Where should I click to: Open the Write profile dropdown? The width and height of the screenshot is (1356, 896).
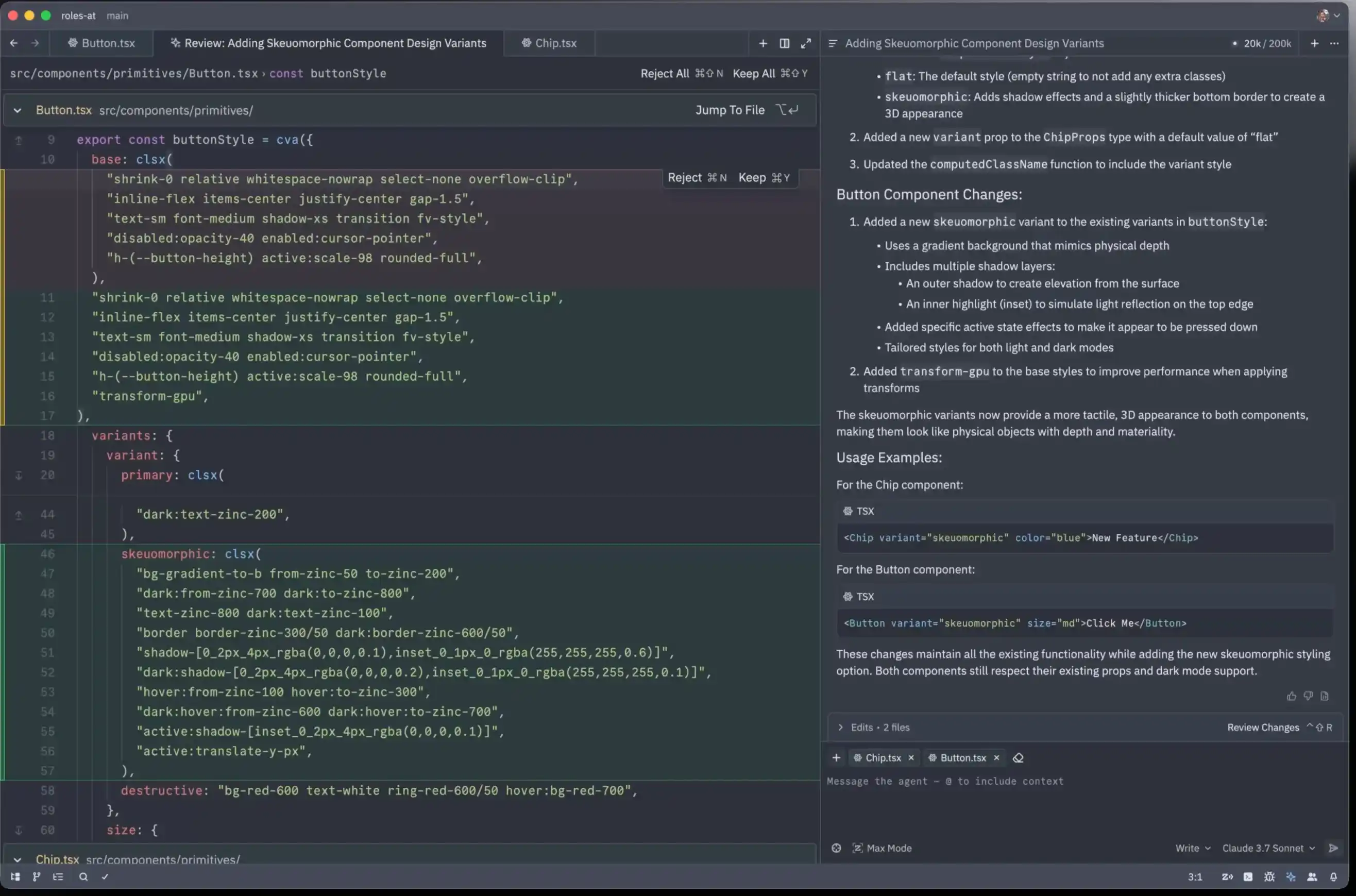(x=1193, y=848)
